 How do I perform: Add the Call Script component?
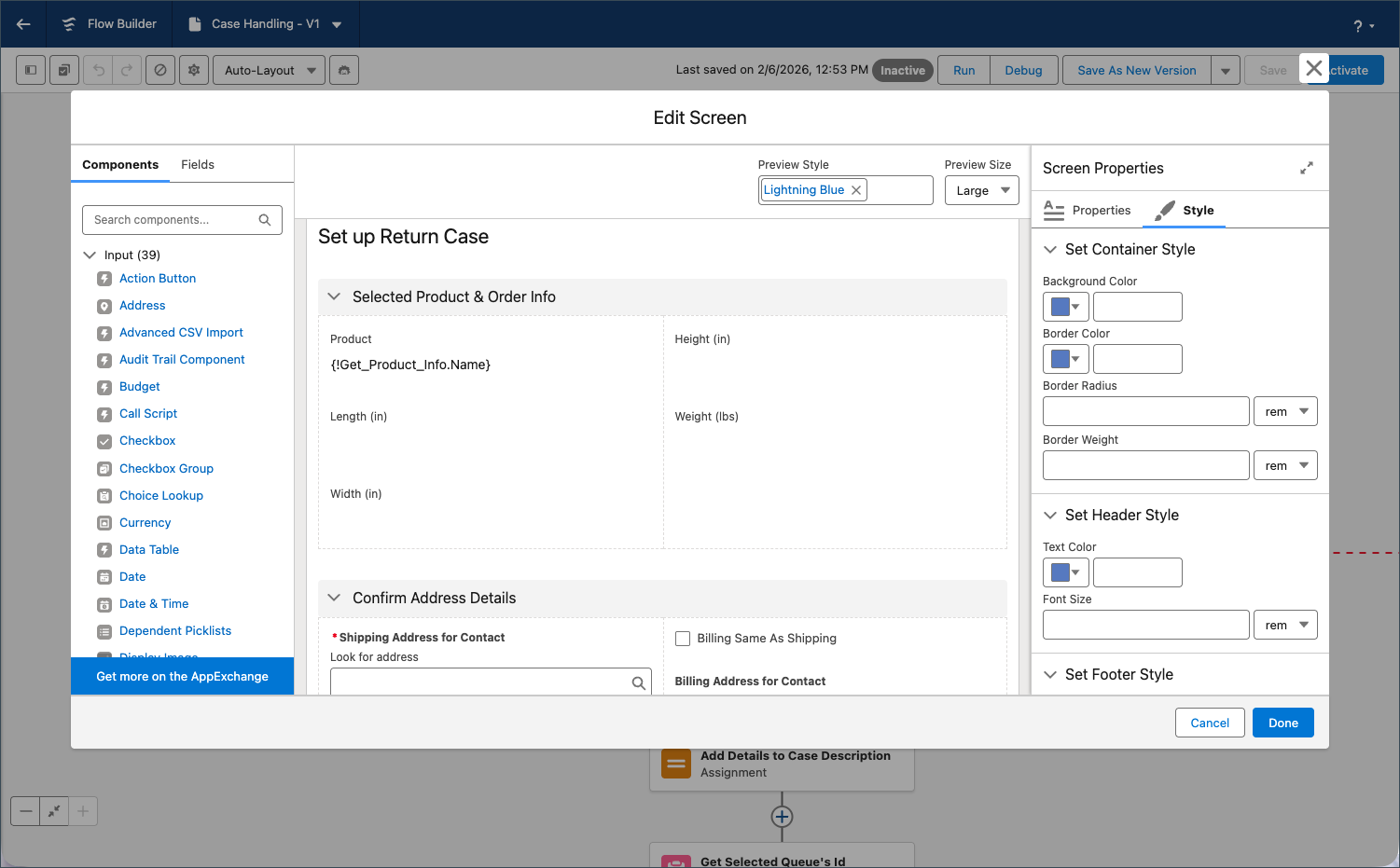[x=148, y=414]
